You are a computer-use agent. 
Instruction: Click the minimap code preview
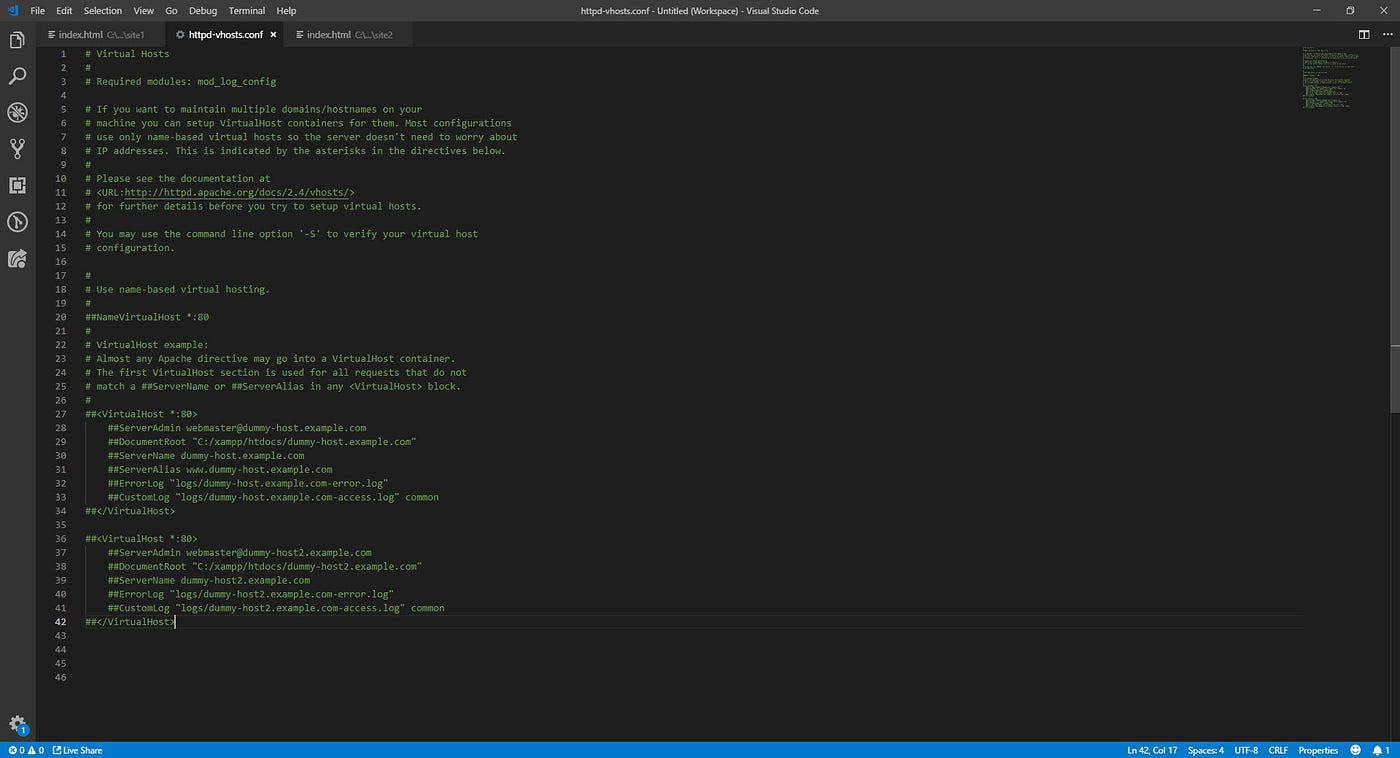1332,78
